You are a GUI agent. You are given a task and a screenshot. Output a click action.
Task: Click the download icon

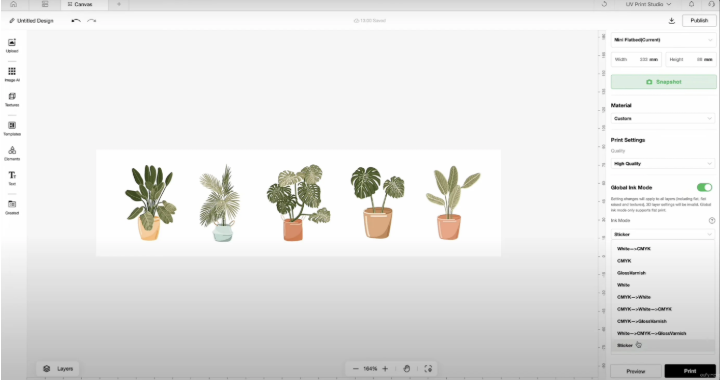pyautogui.click(x=671, y=21)
